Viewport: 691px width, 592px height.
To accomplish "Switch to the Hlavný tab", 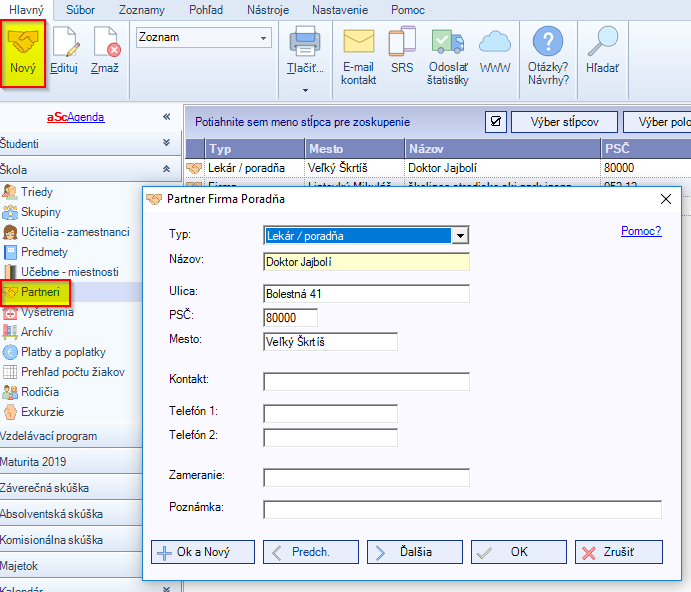I will [x=26, y=10].
